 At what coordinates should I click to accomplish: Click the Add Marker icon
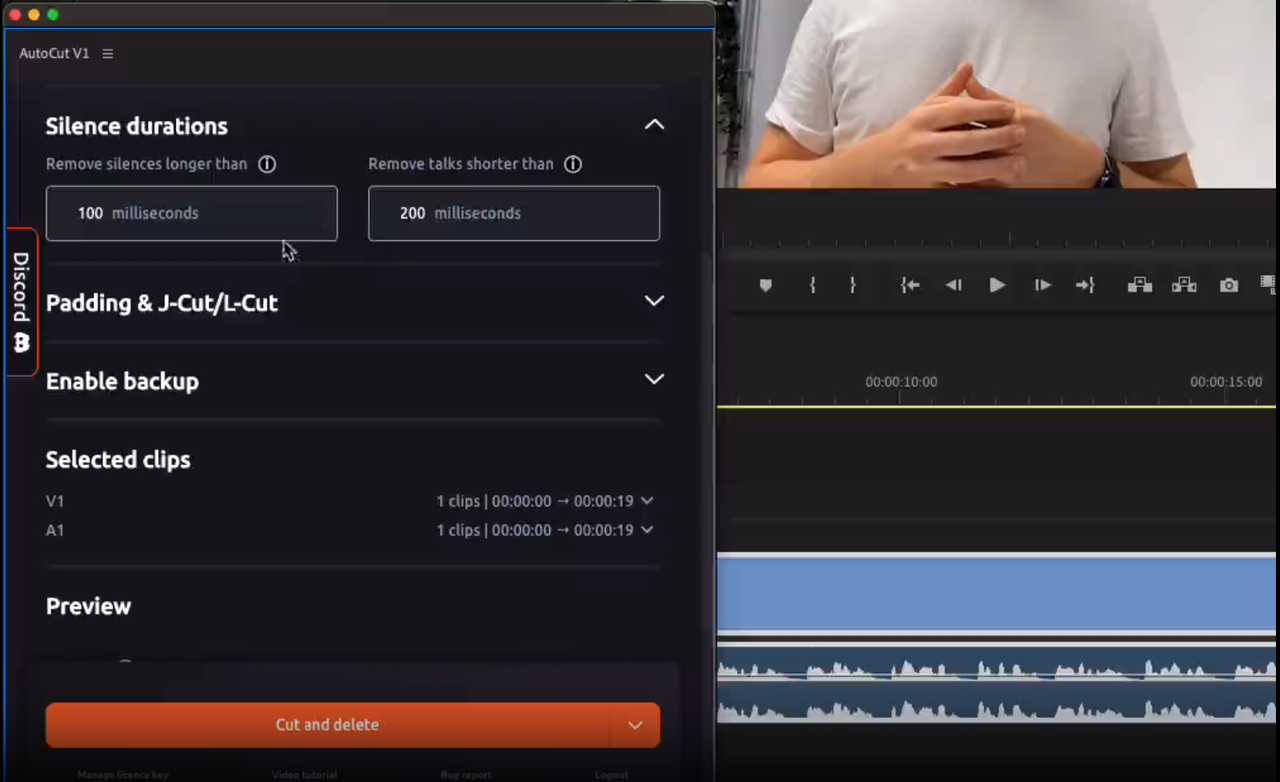click(766, 286)
